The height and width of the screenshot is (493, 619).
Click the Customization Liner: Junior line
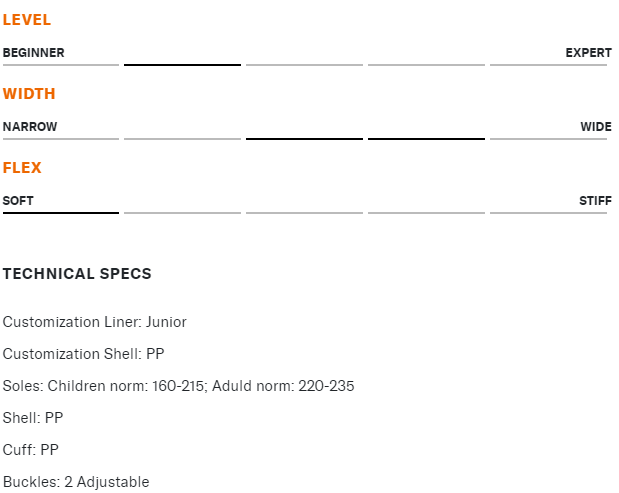[x=95, y=322]
